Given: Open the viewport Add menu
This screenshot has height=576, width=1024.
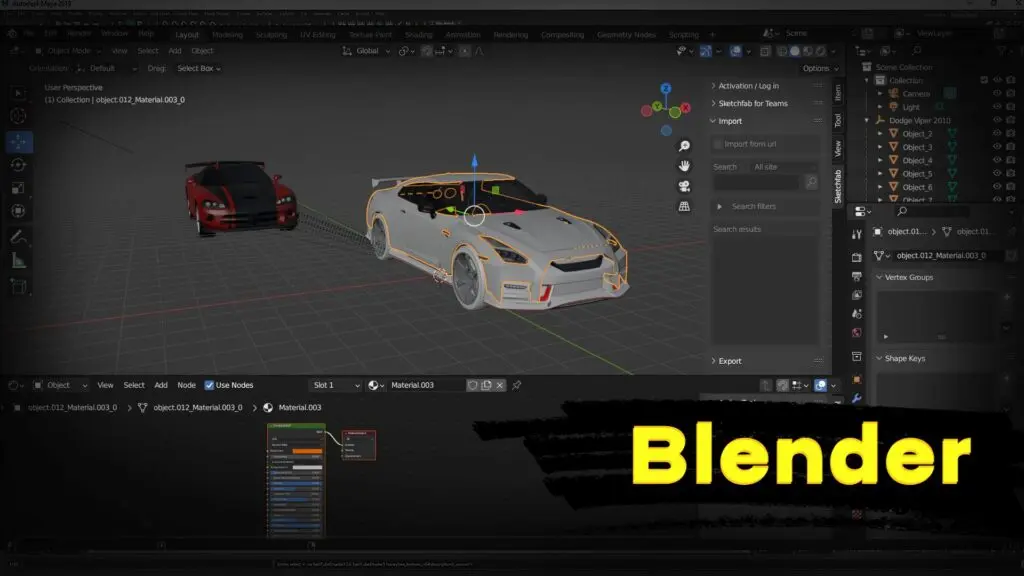Looking at the screenshot, I should point(175,51).
